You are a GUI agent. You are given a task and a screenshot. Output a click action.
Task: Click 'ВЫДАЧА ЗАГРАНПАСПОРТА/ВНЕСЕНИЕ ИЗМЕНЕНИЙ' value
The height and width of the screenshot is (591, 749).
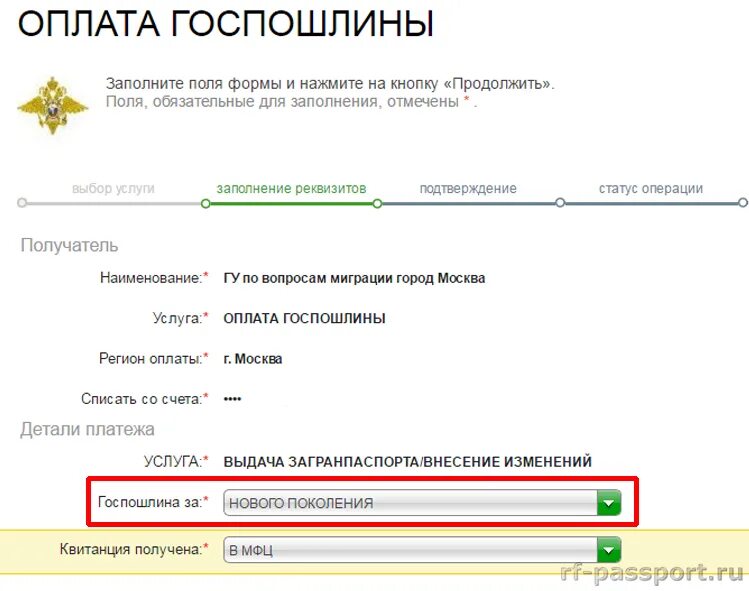(407, 462)
